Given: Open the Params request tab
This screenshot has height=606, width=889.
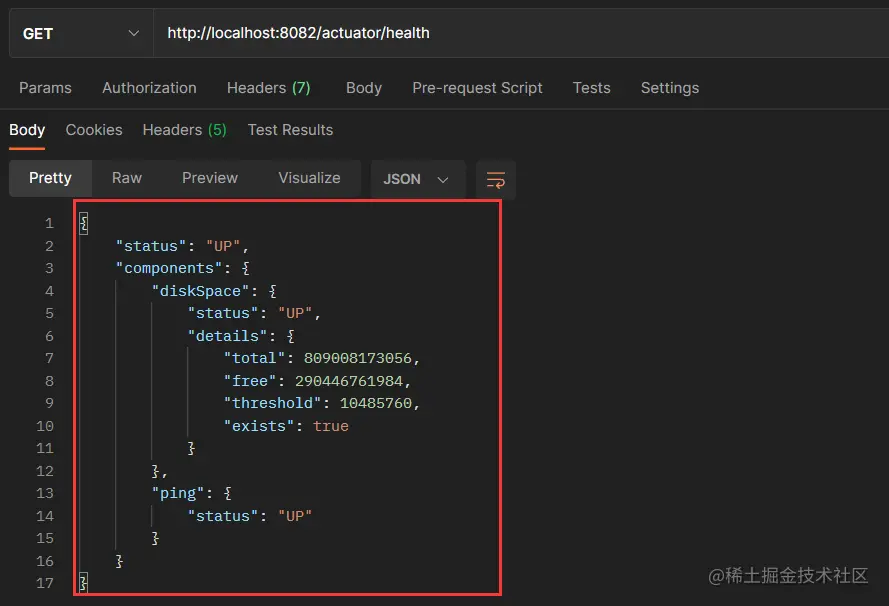Looking at the screenshot, I should (x=45, y=88).
